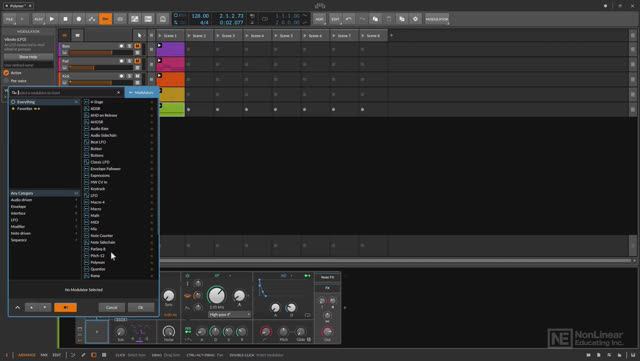Filter by Sequence category
Image resolution: width=640 pixels, height=361 pixels.
44,240
